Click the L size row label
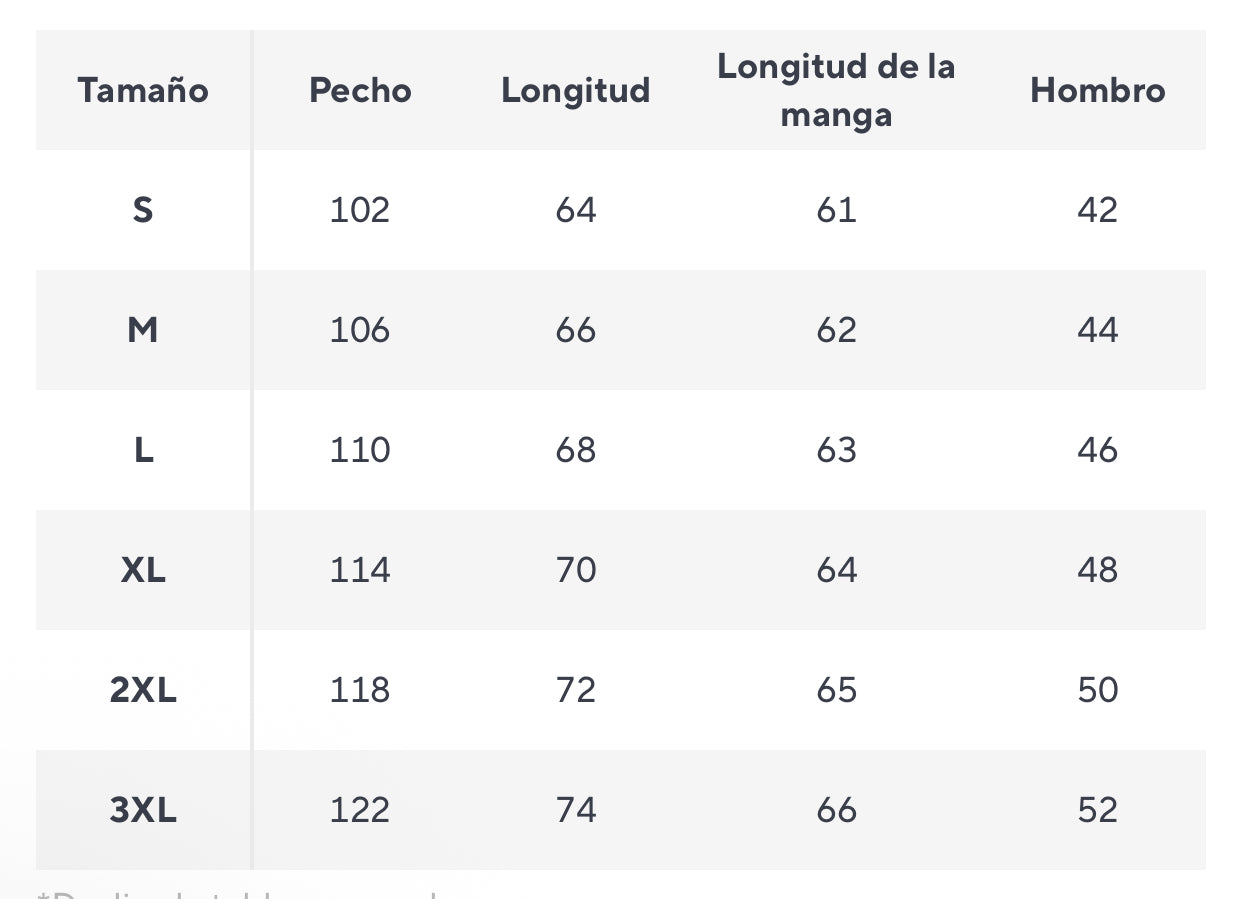This screenshot has width=1242, height=899. 143,450
